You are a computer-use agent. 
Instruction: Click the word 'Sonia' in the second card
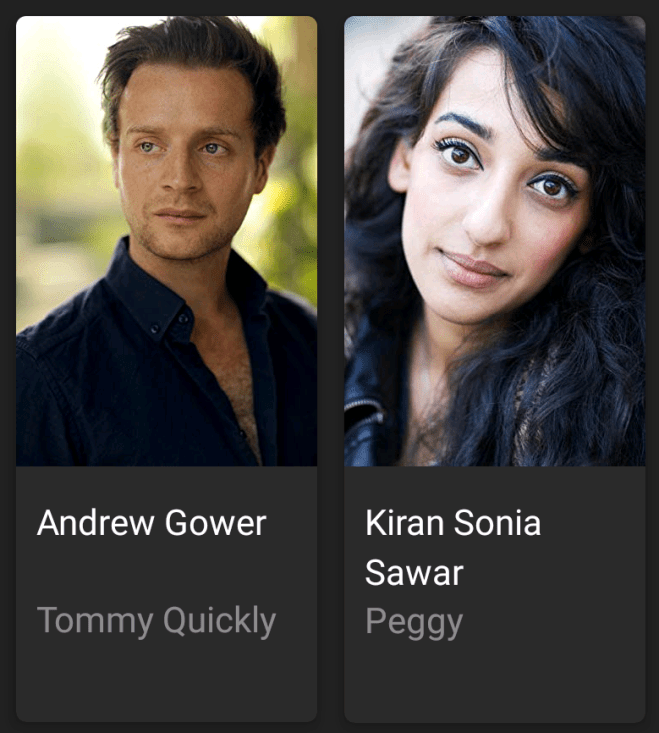tap(497, 523)
